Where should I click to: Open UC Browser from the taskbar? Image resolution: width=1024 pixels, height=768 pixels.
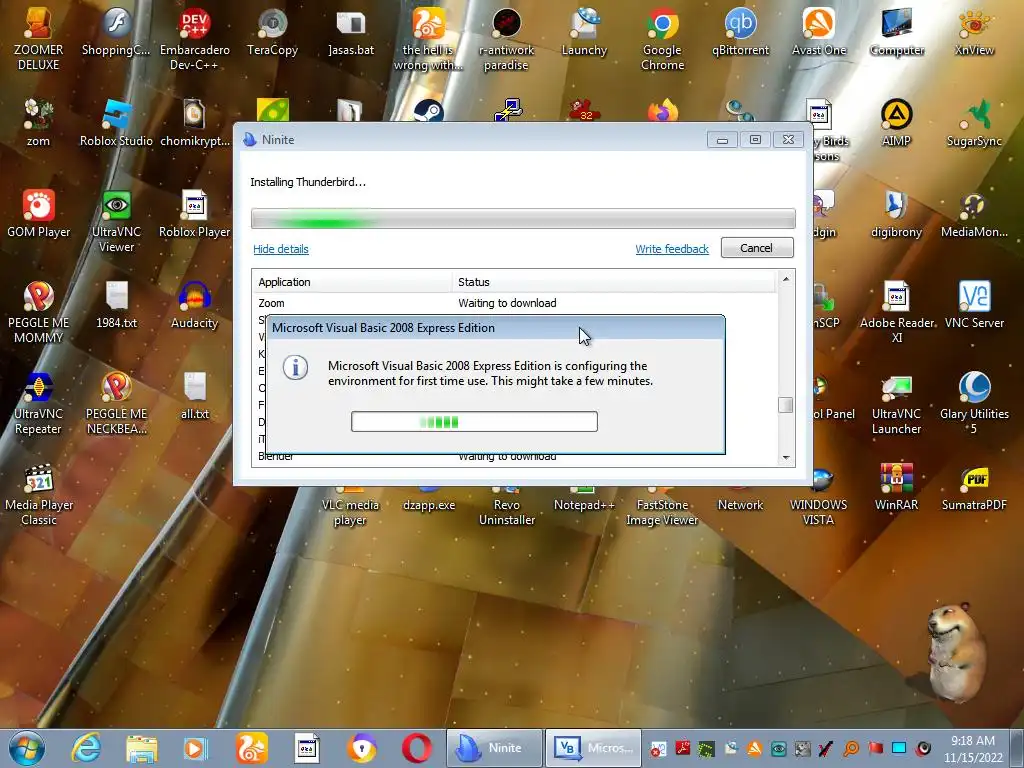tap(251, 748)
